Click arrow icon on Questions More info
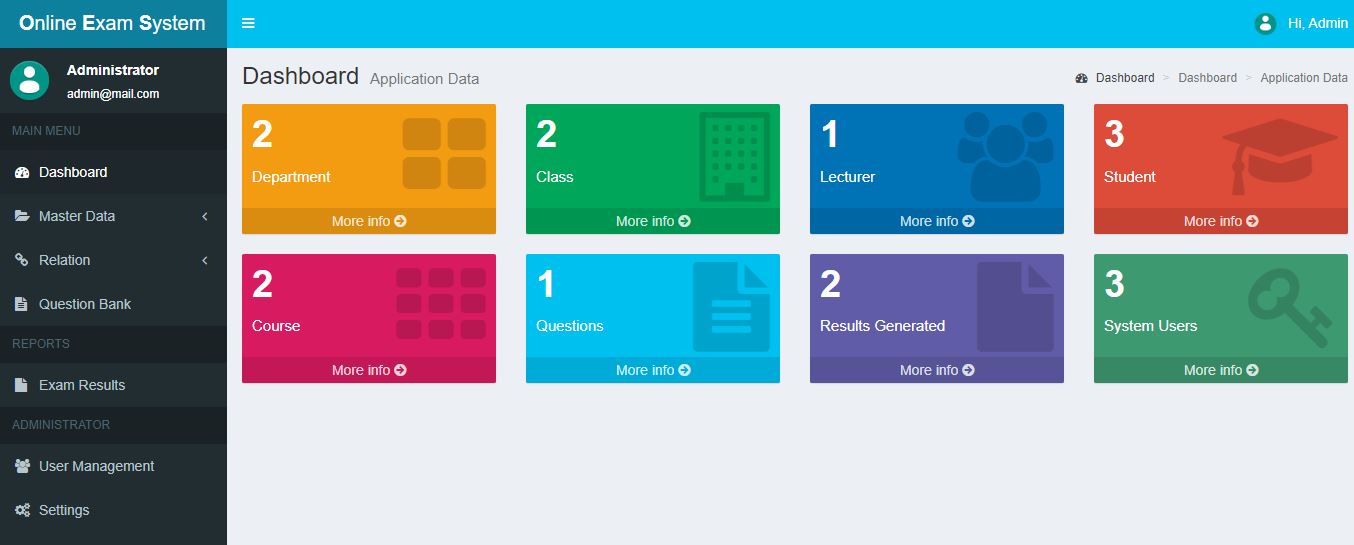This screenshot has width=1354, height=545. coord(684,370)
